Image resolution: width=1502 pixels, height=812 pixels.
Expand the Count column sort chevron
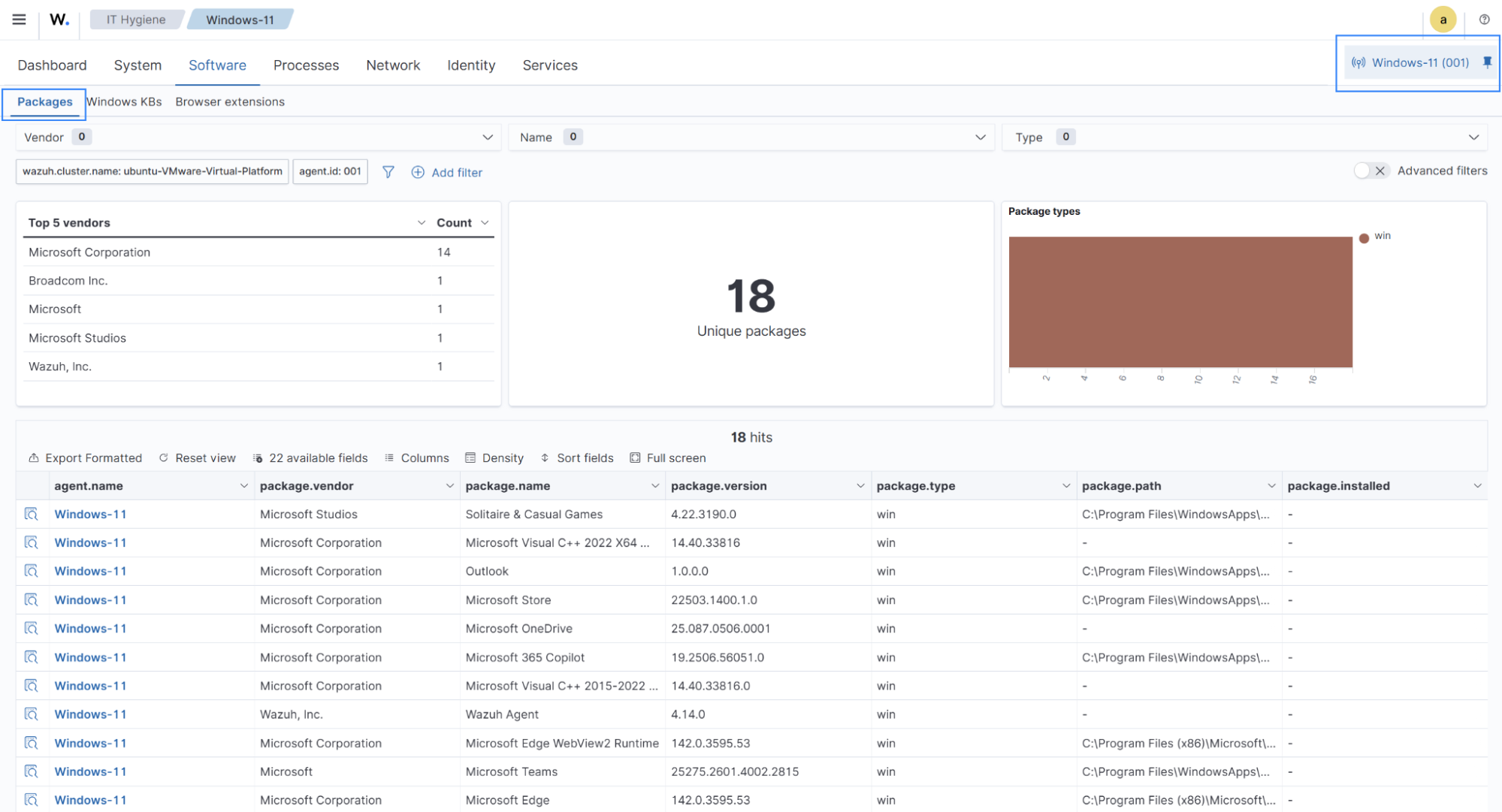pyautogui.click(x=485, y=222)
